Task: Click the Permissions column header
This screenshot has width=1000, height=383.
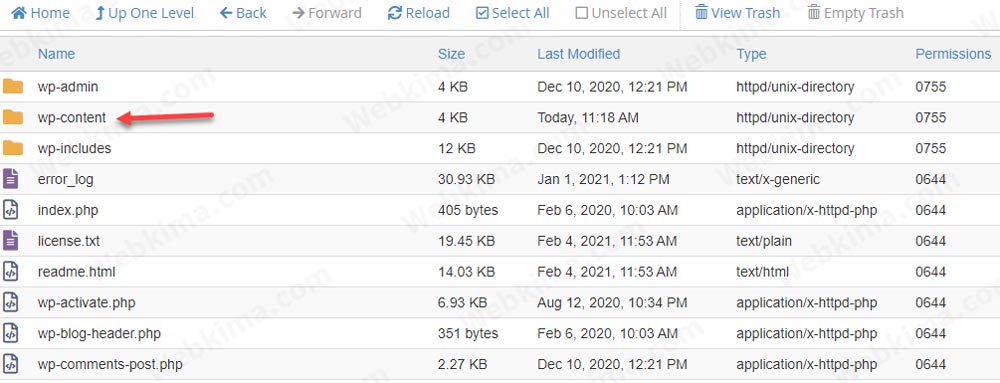Action: (953, 54)
